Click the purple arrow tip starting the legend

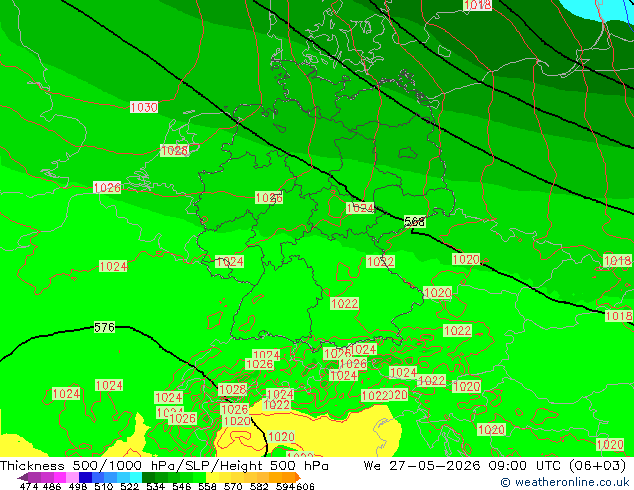coord(23,477)
